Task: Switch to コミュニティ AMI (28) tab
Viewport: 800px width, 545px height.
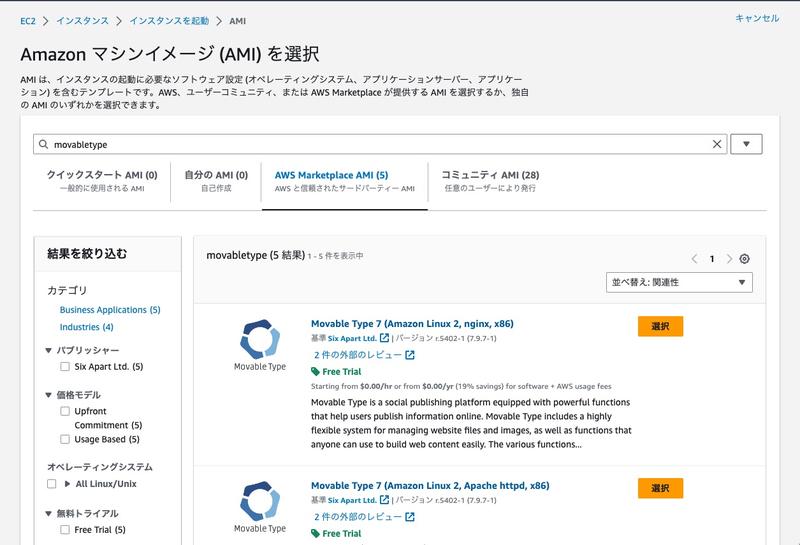Action: [490, 181]
